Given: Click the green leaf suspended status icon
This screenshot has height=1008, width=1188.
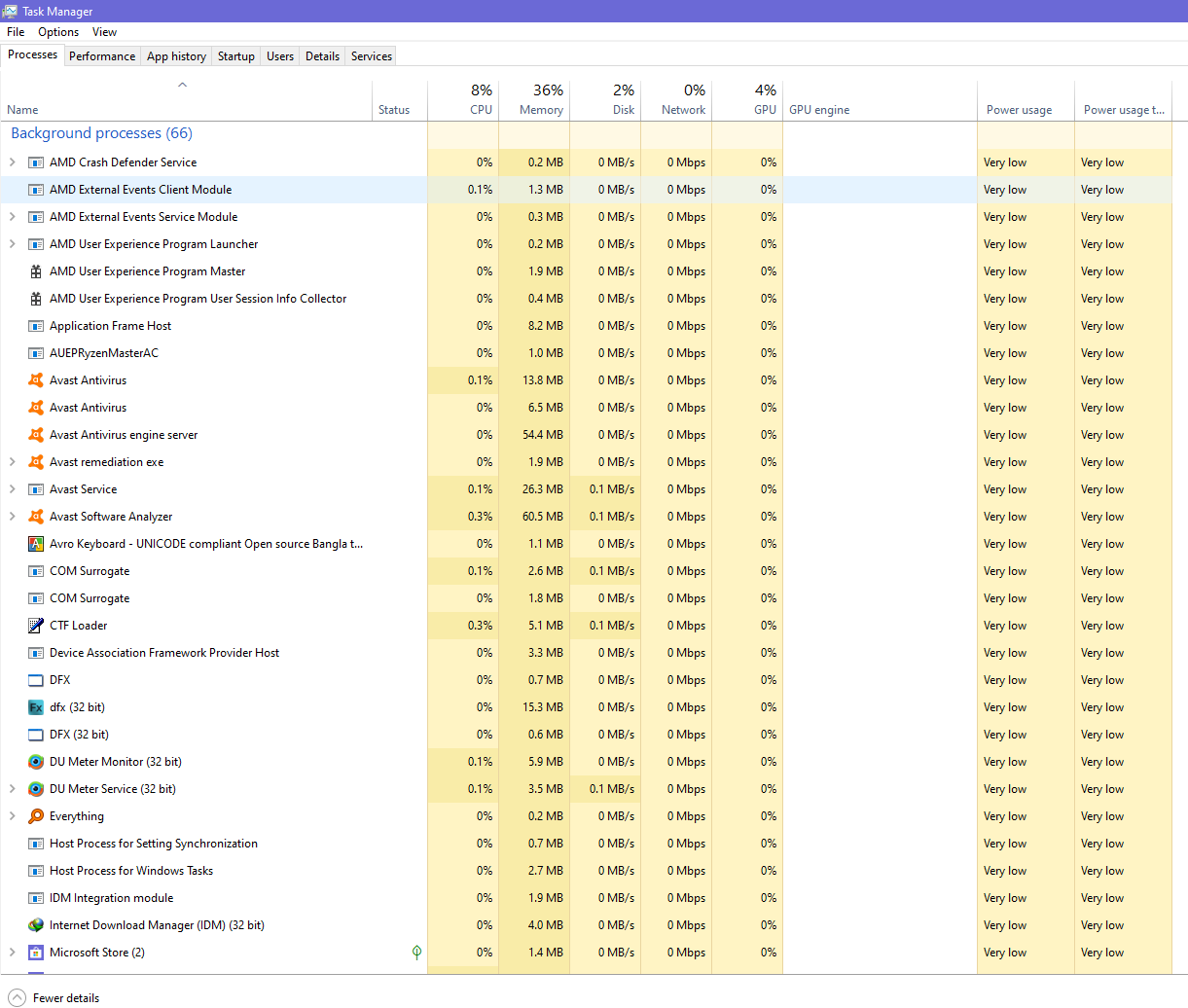Looking at the screenshot, I should click(416, 953).
